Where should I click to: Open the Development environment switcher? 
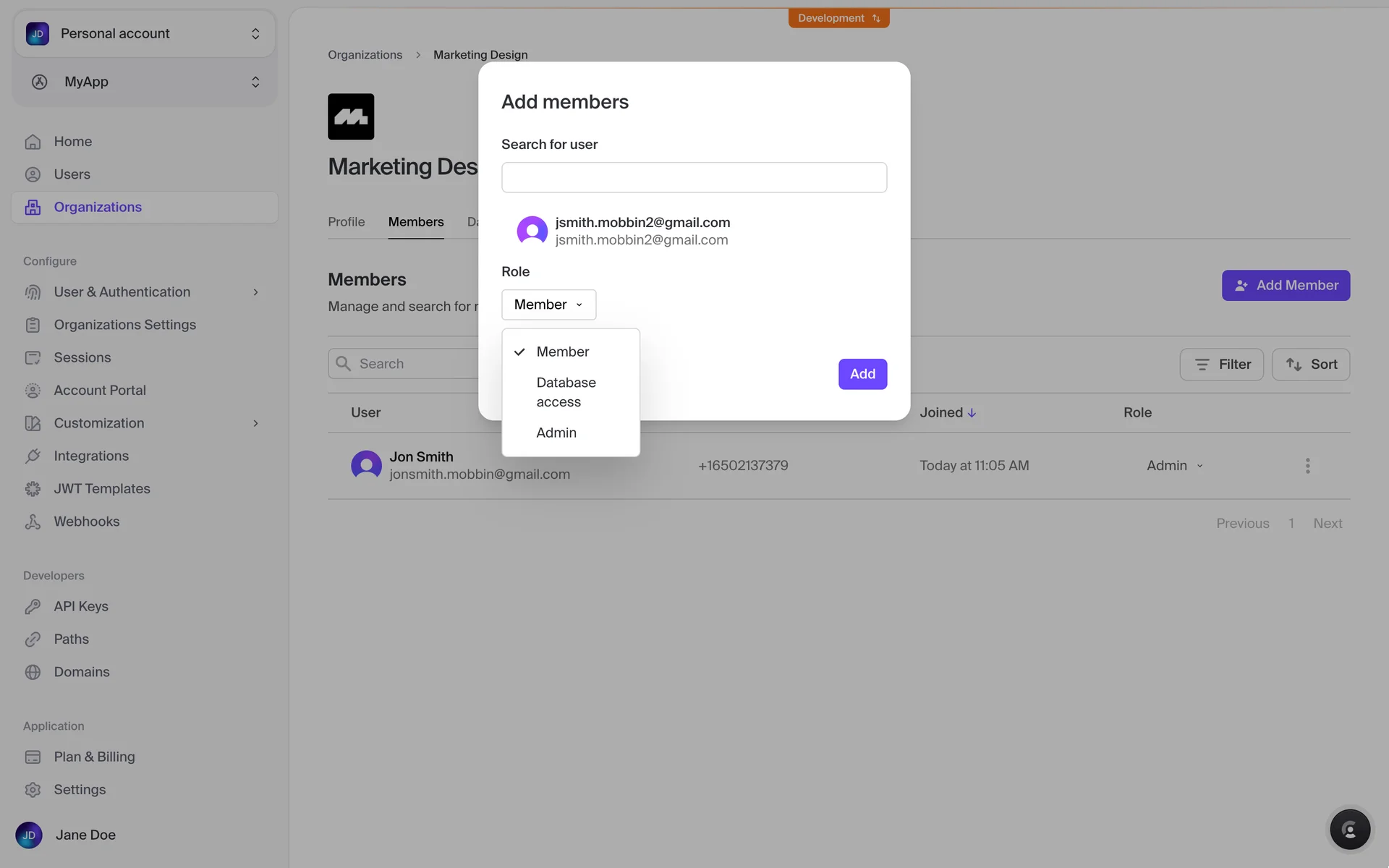pyautogui.click(x=838, y=18)
